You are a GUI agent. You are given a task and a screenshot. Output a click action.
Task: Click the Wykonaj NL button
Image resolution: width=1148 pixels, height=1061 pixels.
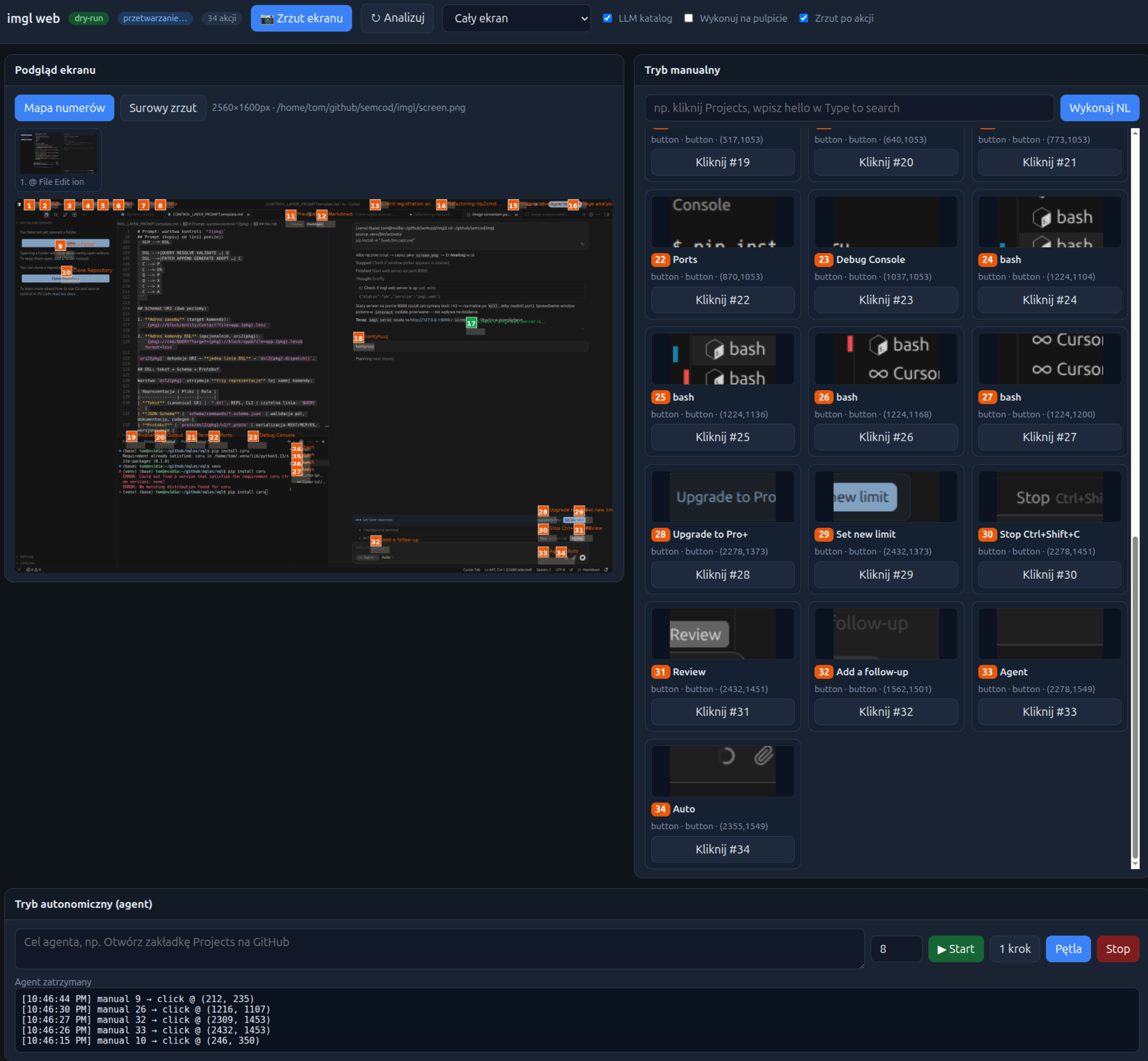pyautogui.click(x=1099, y=108)
